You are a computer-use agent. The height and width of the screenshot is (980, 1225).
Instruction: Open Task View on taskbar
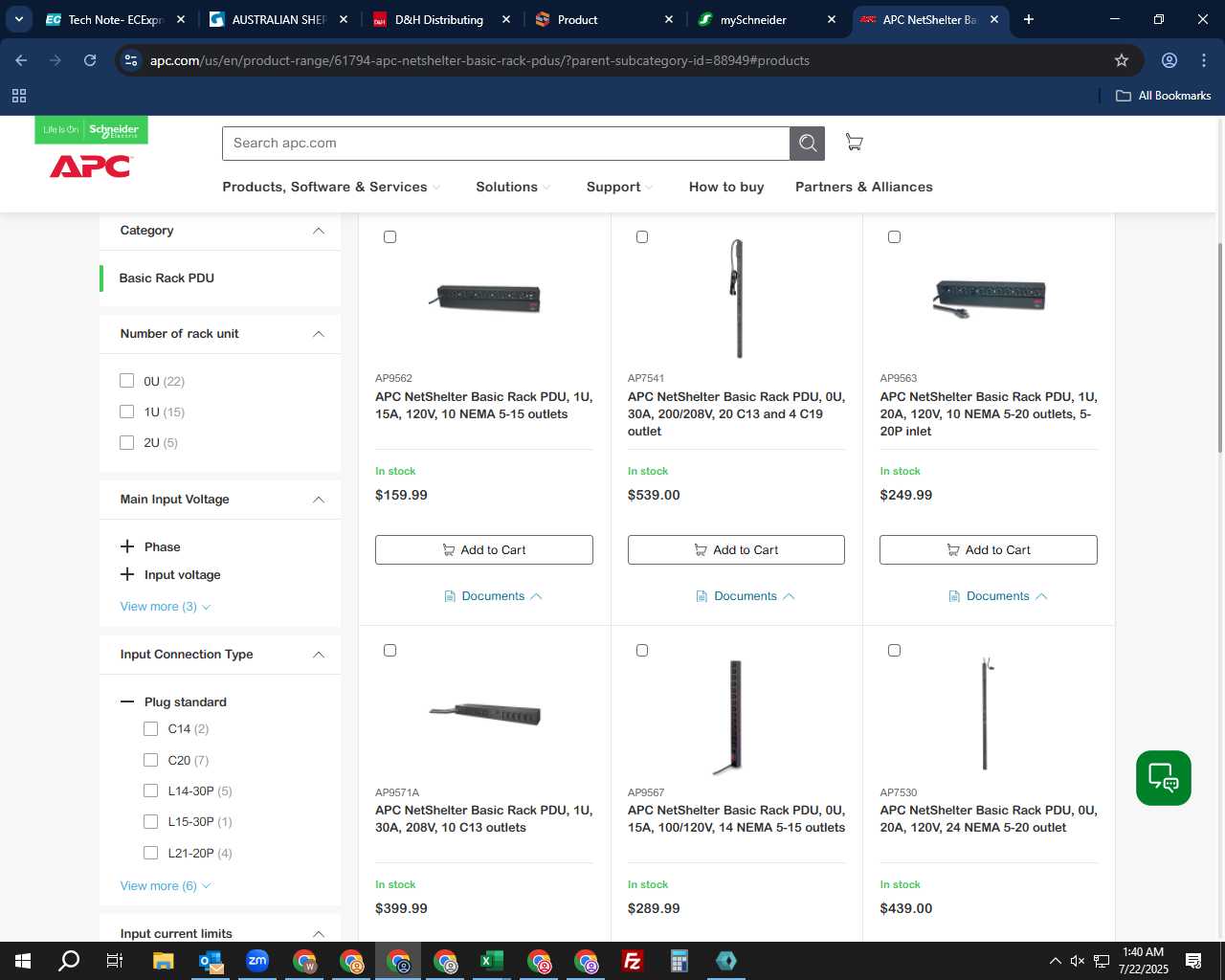coord(115,961)
